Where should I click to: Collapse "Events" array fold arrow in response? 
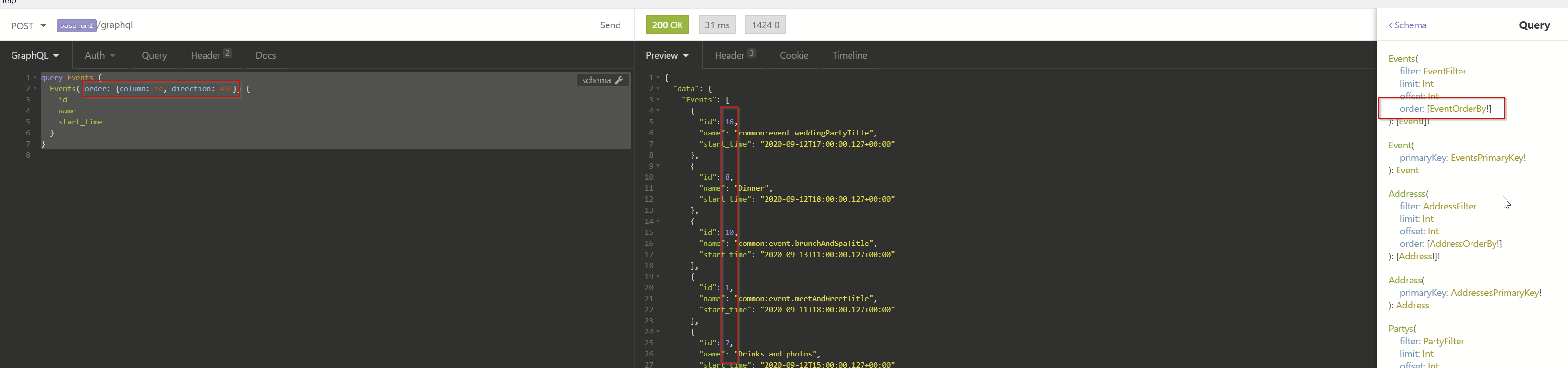(x=658, y=100)
